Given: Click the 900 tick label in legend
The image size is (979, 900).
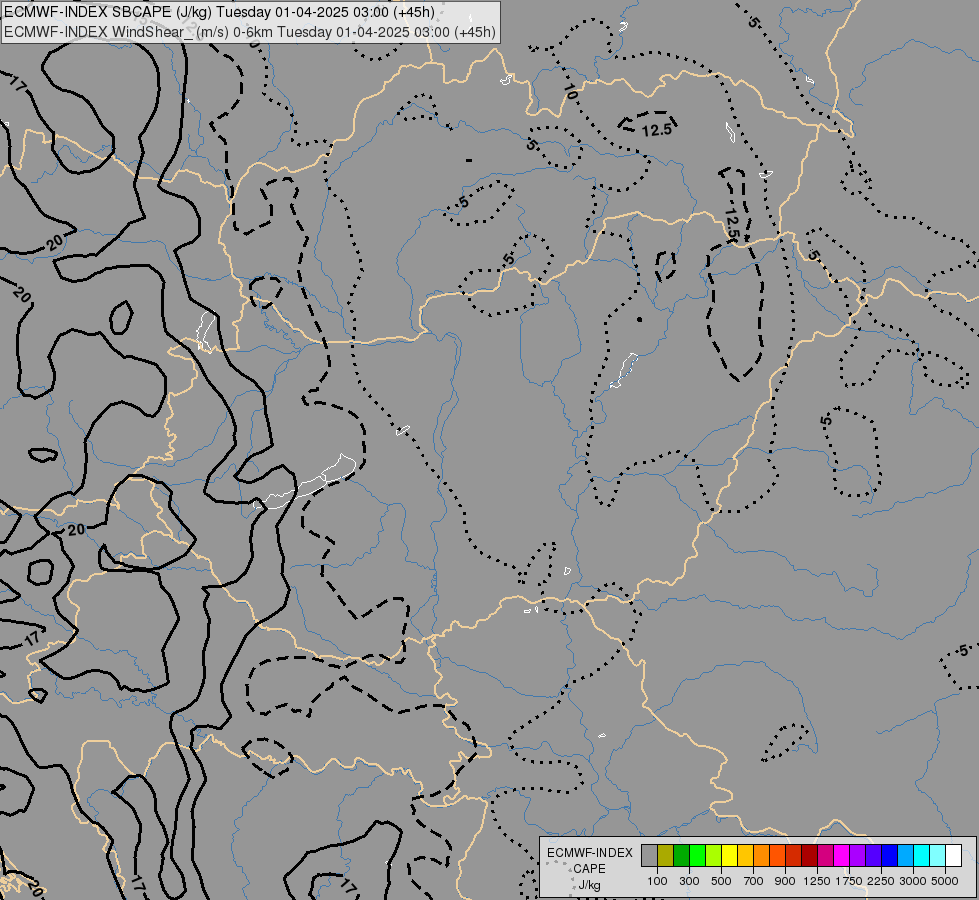Looking at the screenshot, I should [785, 881].
